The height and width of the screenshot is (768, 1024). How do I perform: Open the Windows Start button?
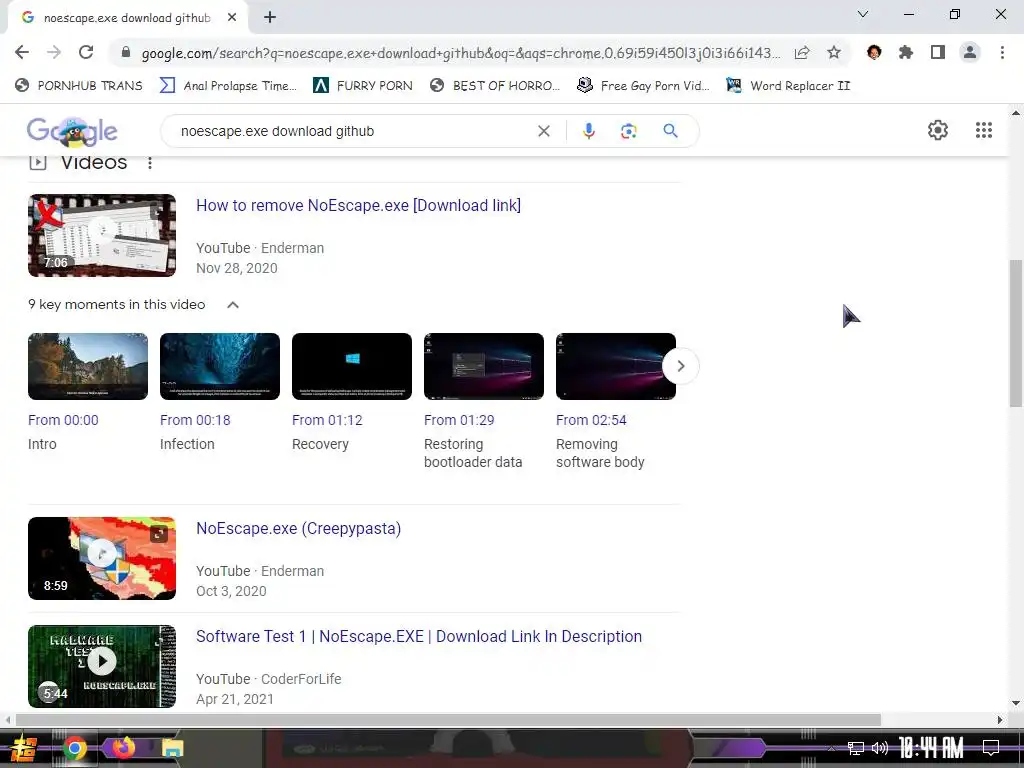click(x=24, y=748)
